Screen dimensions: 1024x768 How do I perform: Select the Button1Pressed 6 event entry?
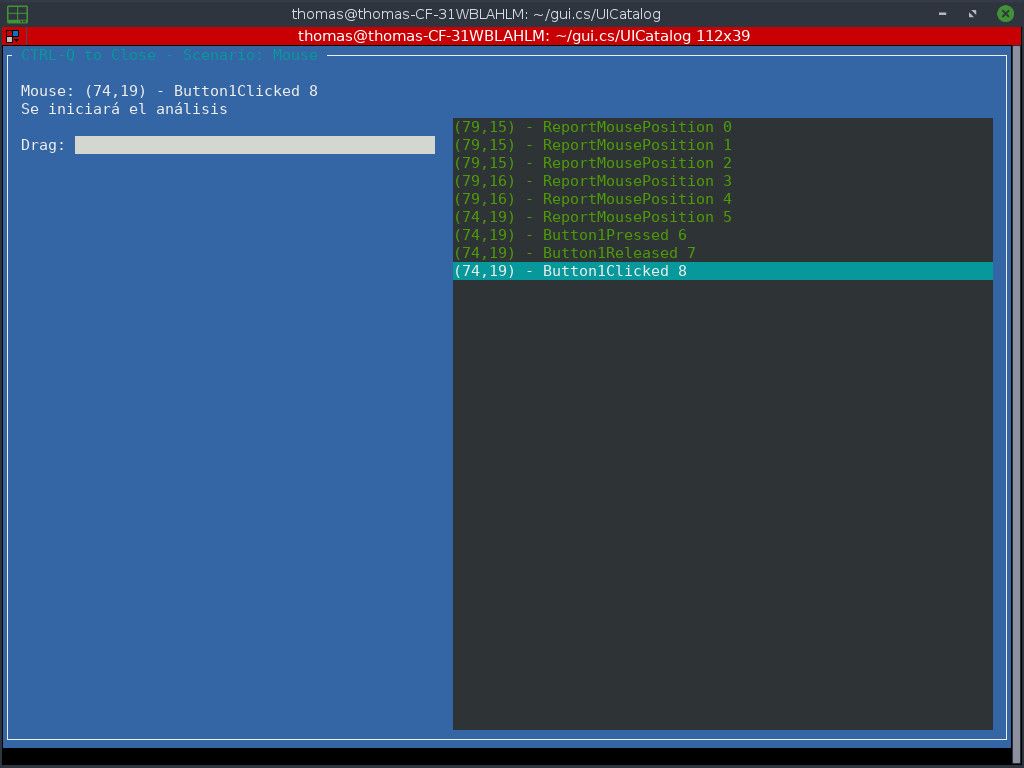click(570, 235)
